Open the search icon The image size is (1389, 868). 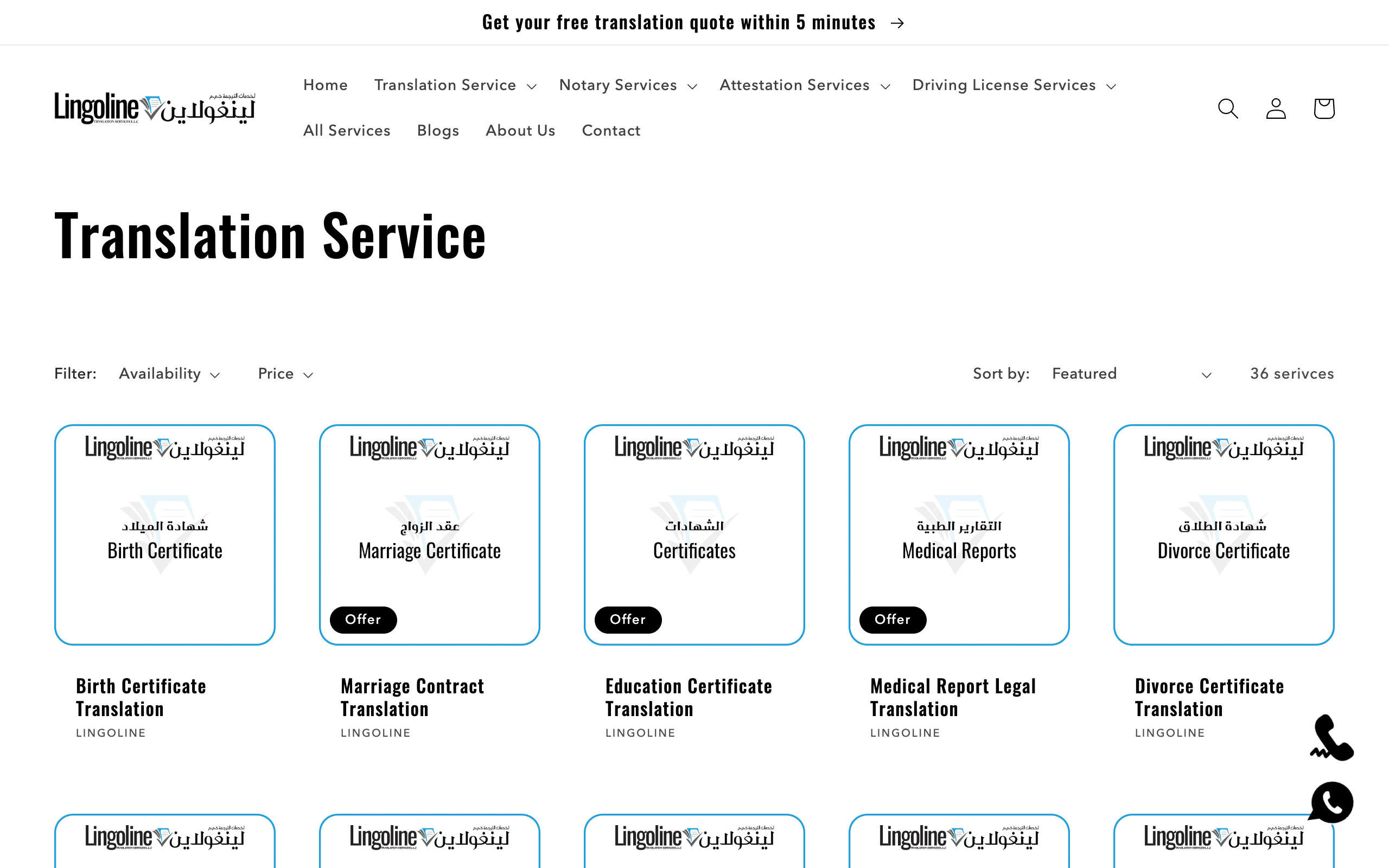tap(1228, 108)
